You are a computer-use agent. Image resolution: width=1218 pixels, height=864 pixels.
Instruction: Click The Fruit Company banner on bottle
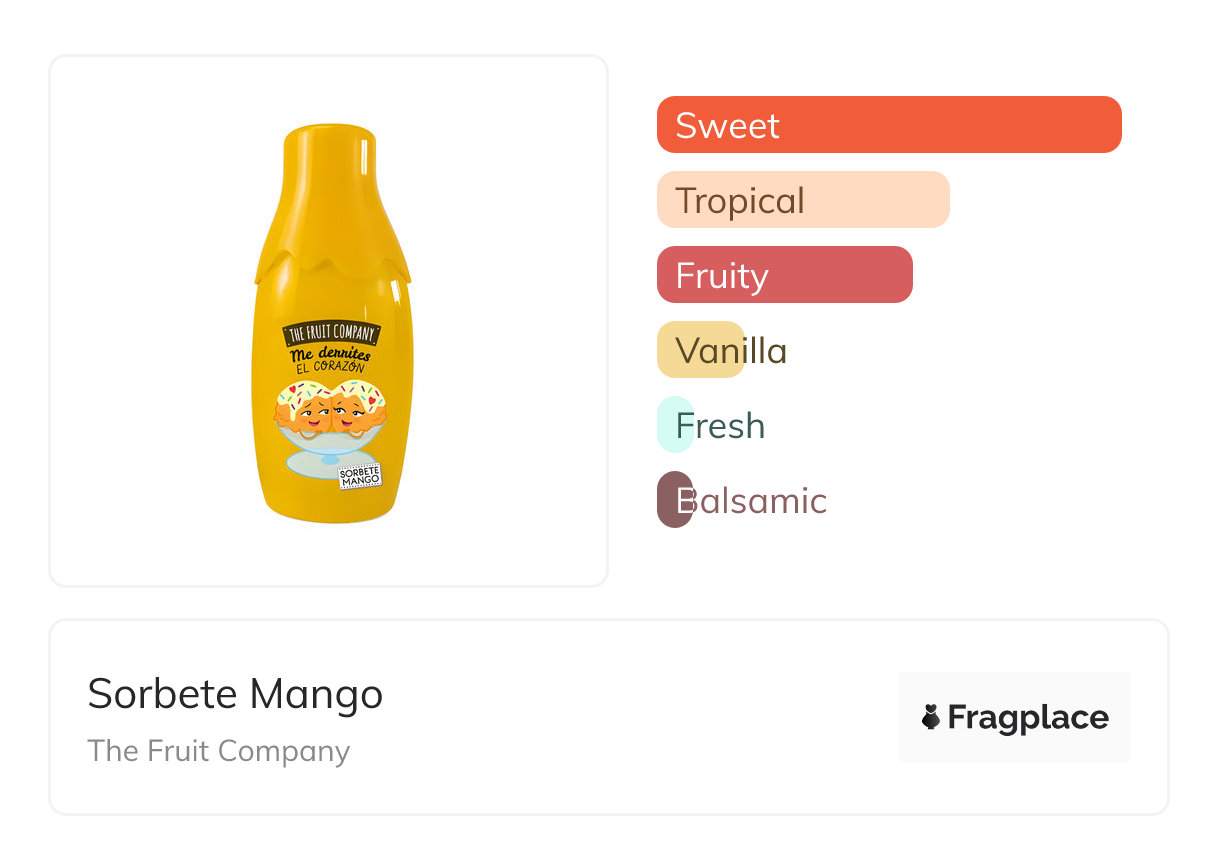pyautogui.click(x=330, y=333)
